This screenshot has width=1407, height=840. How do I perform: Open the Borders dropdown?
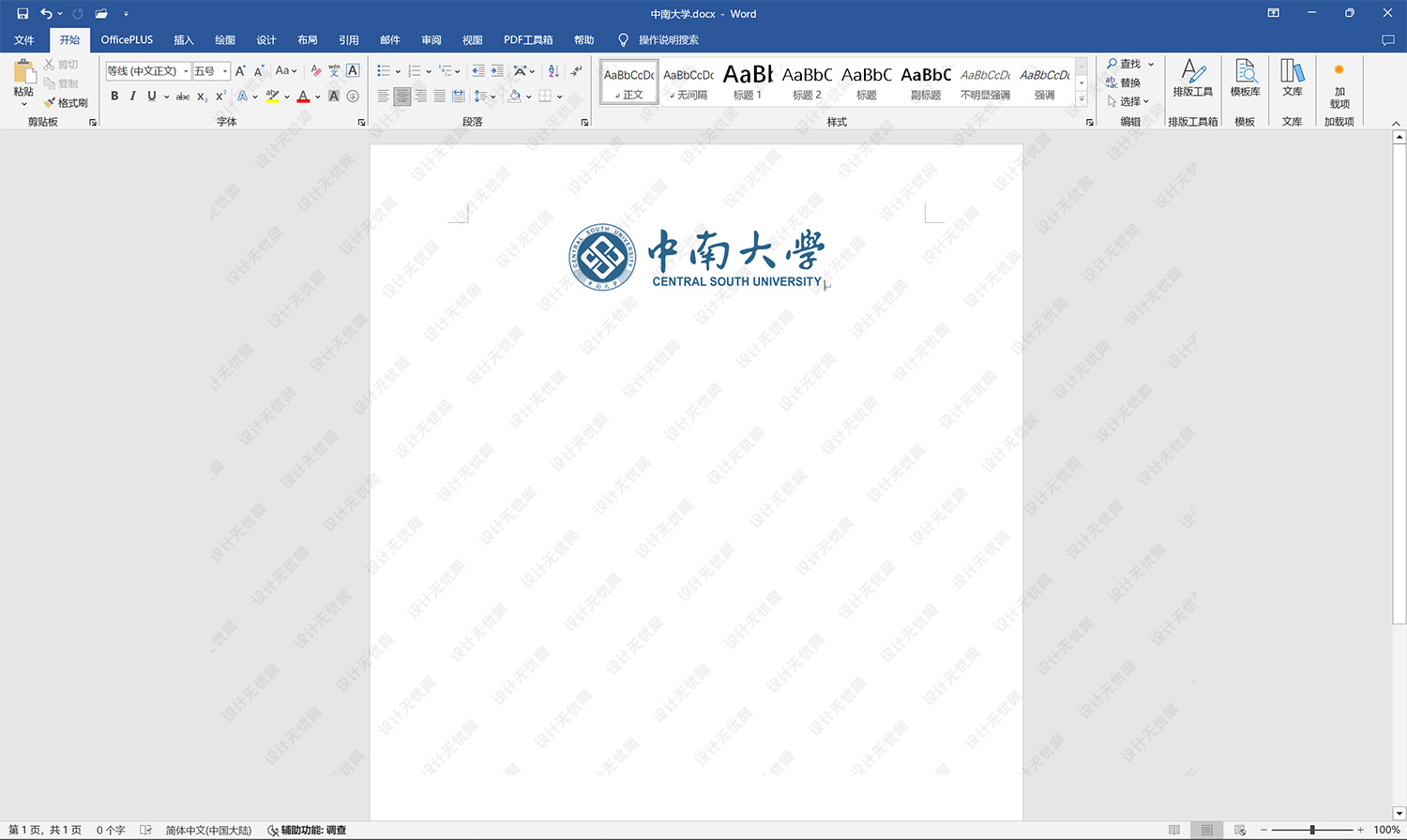click(550, 97)
